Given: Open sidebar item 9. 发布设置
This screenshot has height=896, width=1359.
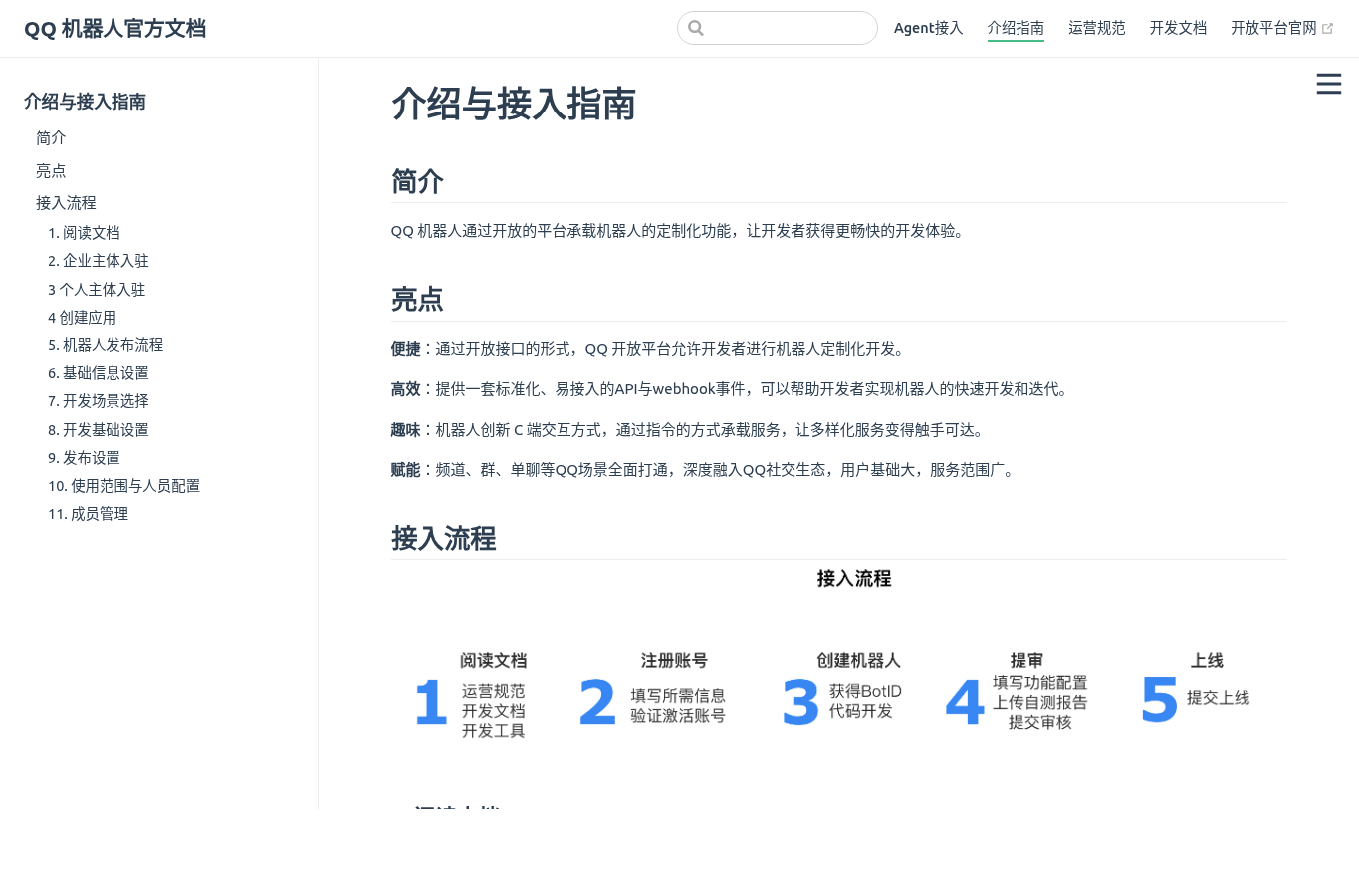Looking at the screenshot, I should point(84,458).
